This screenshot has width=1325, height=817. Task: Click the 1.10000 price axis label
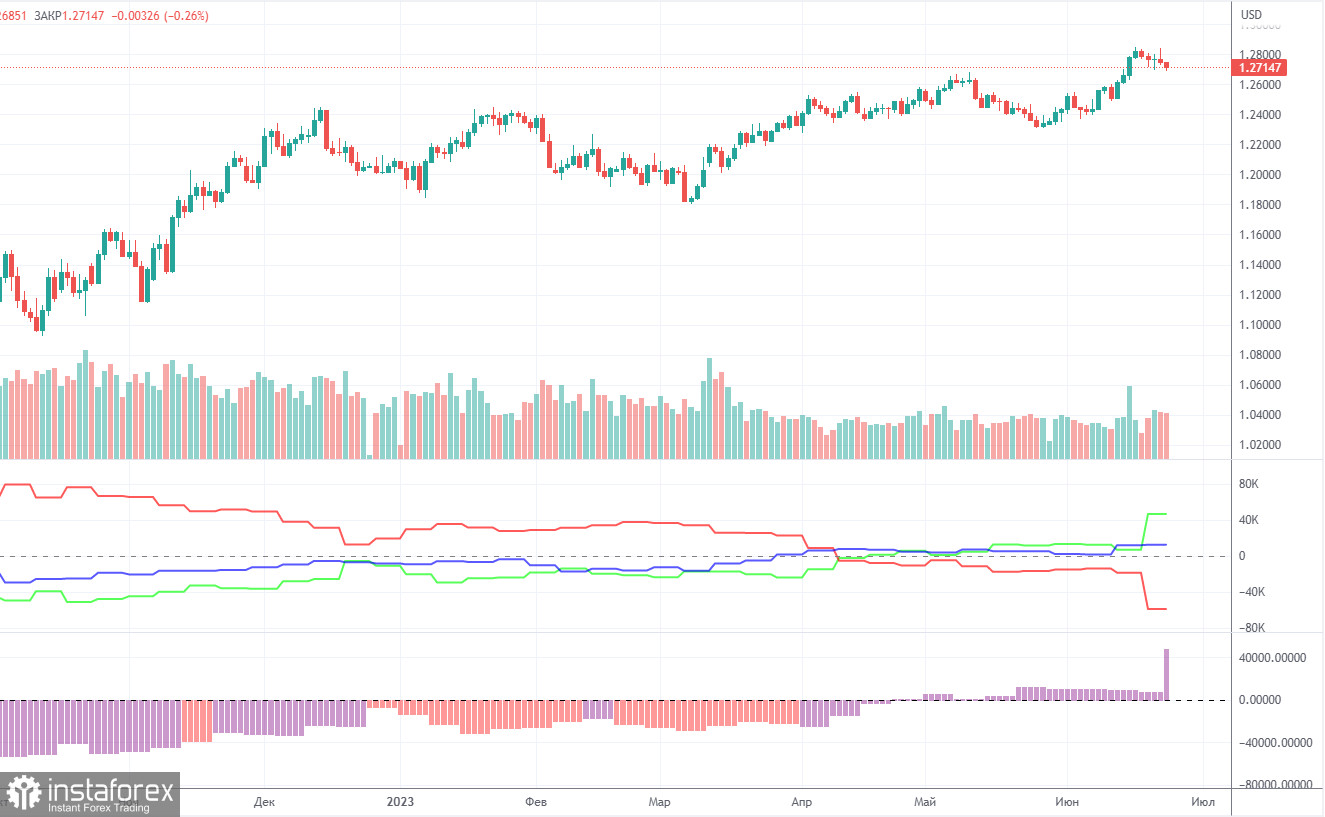pyautogui.click(x=1261, y=325)
